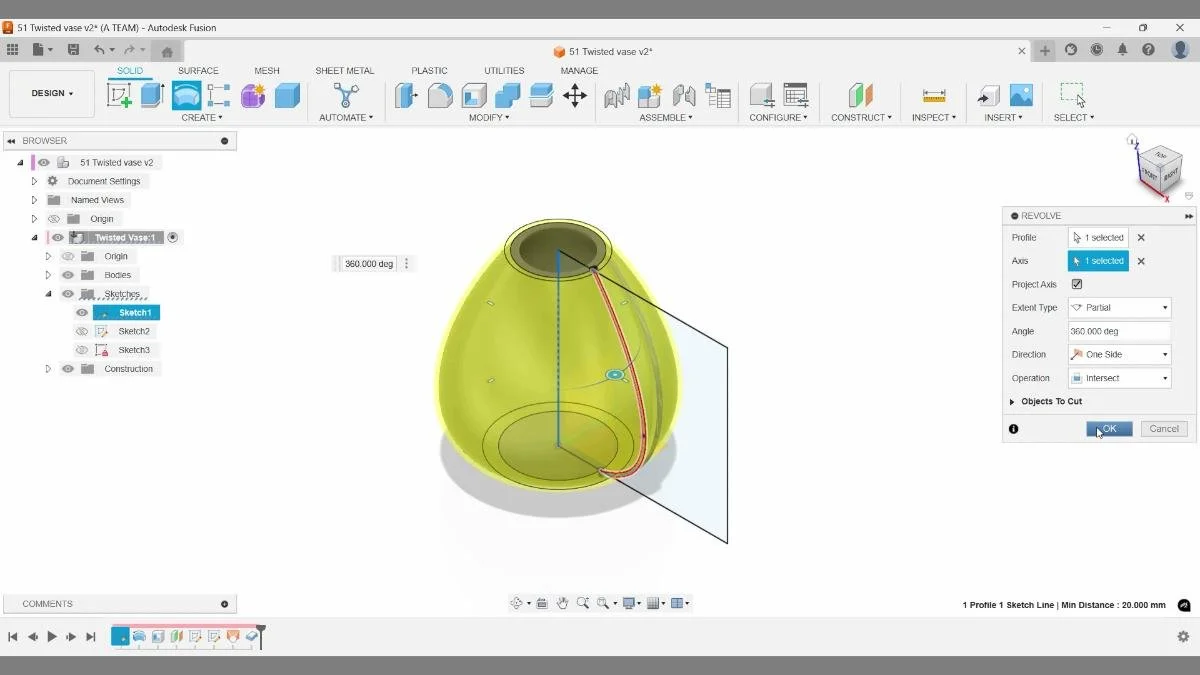Switch to the Surface tab
Screen dimensions: 1200x675
[x=198, y=71]
